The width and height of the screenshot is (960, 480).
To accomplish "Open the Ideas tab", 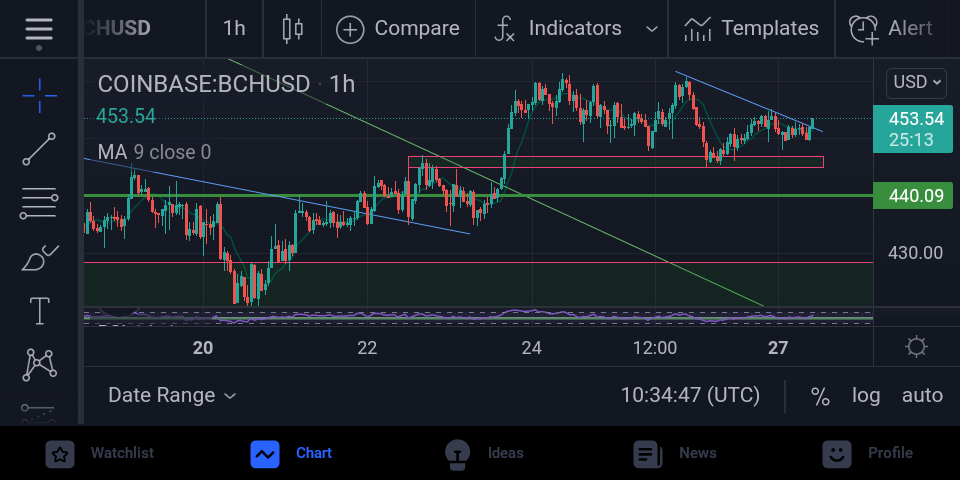I will [x=484, y=454].
